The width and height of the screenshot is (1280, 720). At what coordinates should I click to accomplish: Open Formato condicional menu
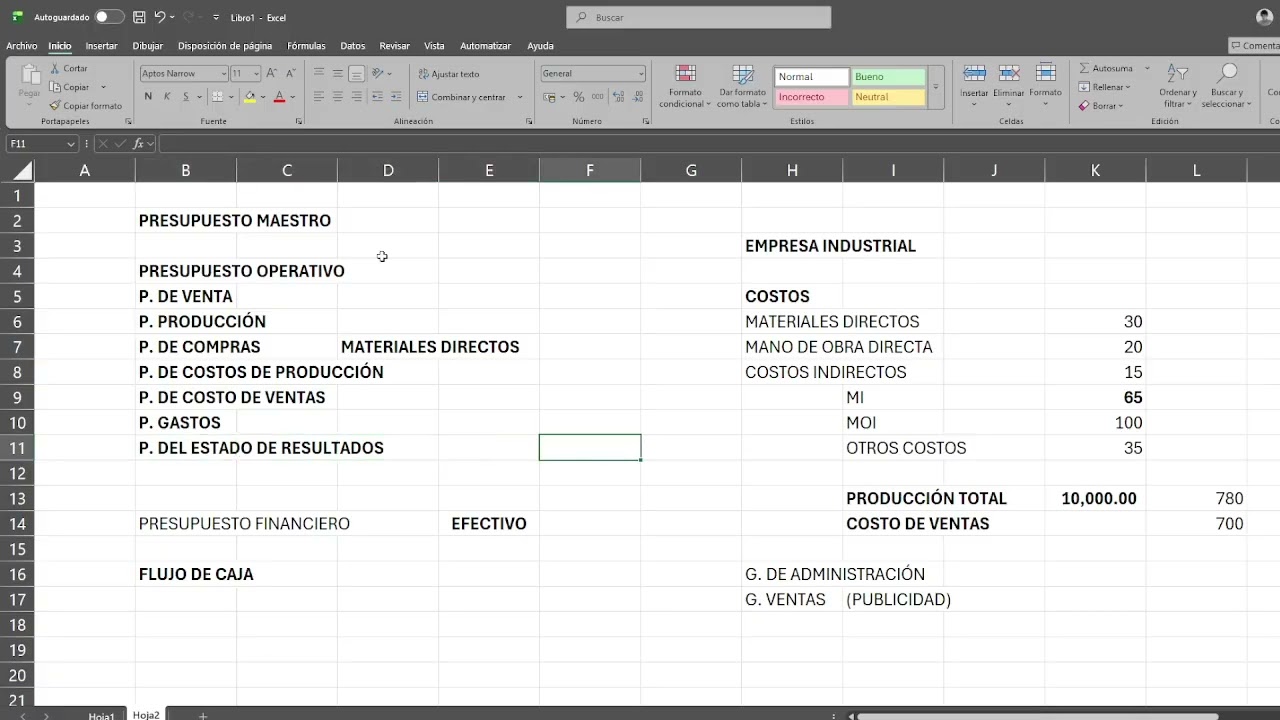[x=685, y=87]
